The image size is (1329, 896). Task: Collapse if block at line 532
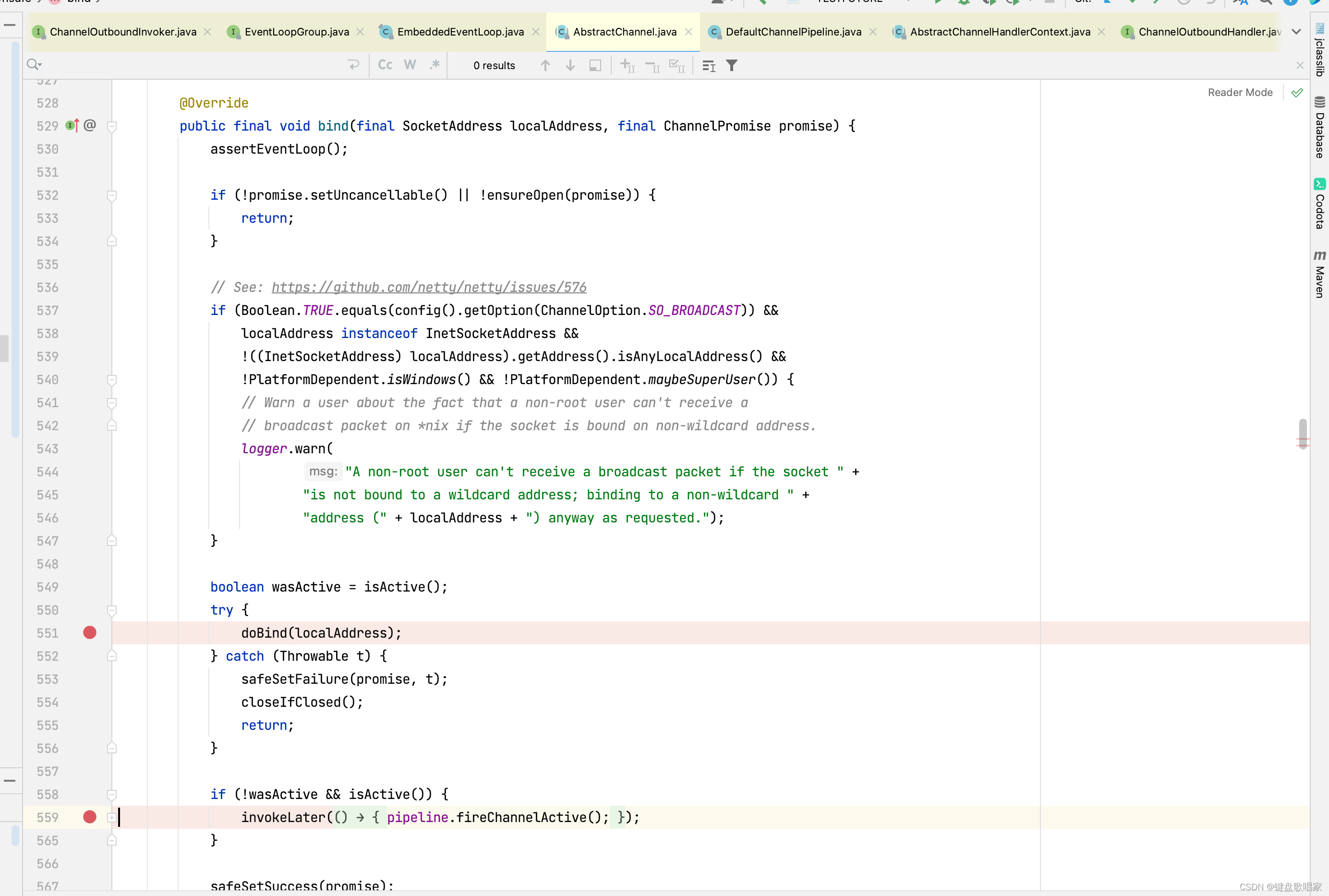coord(112,195)
